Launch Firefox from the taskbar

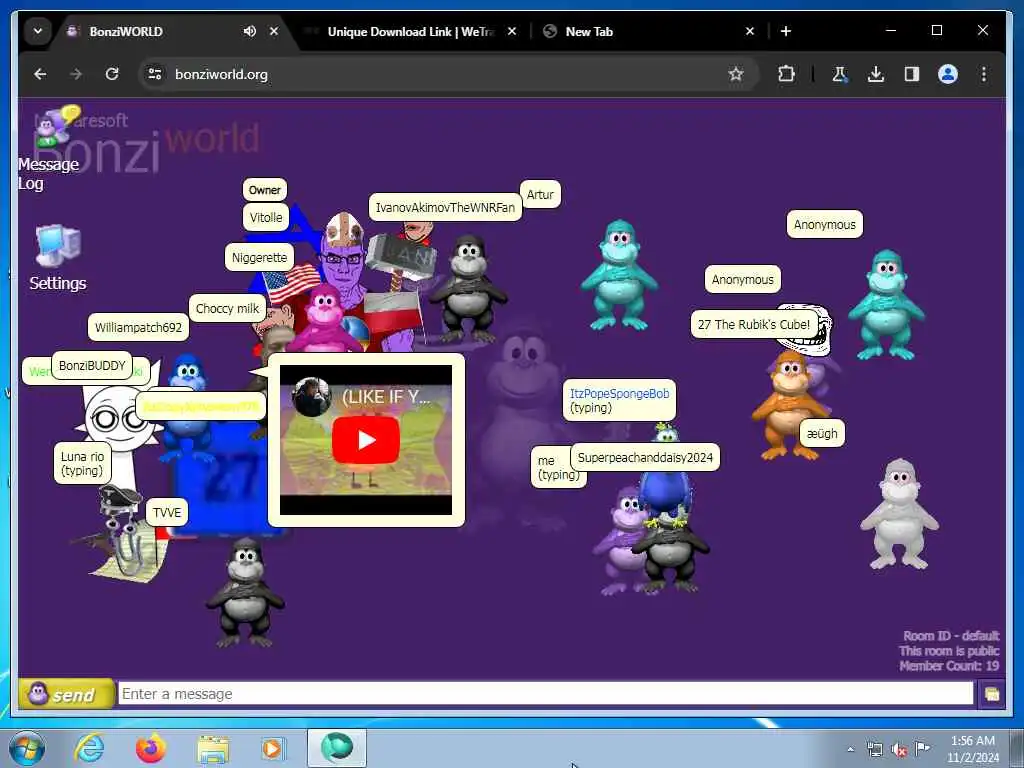point(151,748)
